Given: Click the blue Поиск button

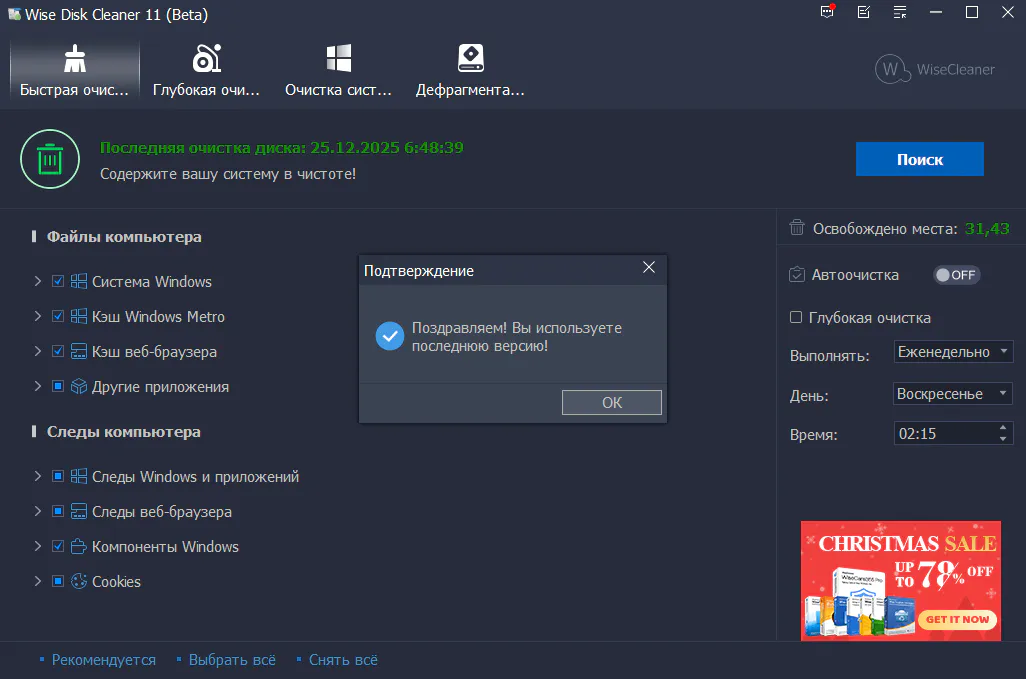Looking at the screenshot, I should 919,159.
